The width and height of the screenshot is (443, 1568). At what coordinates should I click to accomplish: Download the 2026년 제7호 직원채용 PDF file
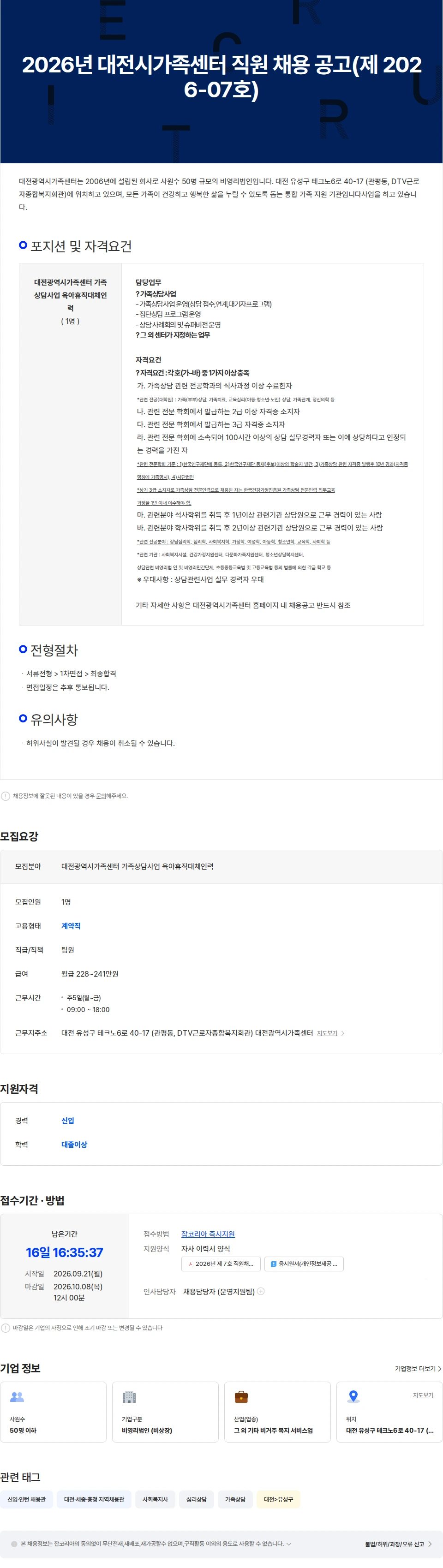[221, 1264]
